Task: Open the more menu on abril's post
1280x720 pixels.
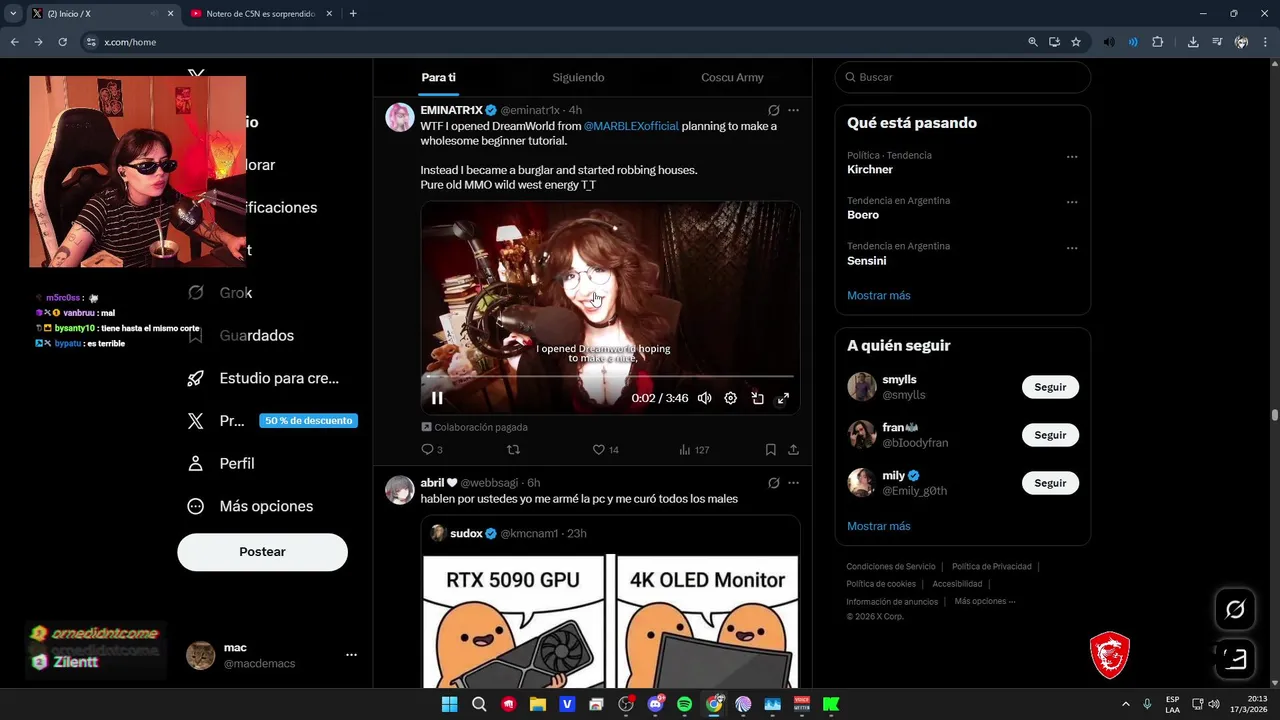Action: 793,483
